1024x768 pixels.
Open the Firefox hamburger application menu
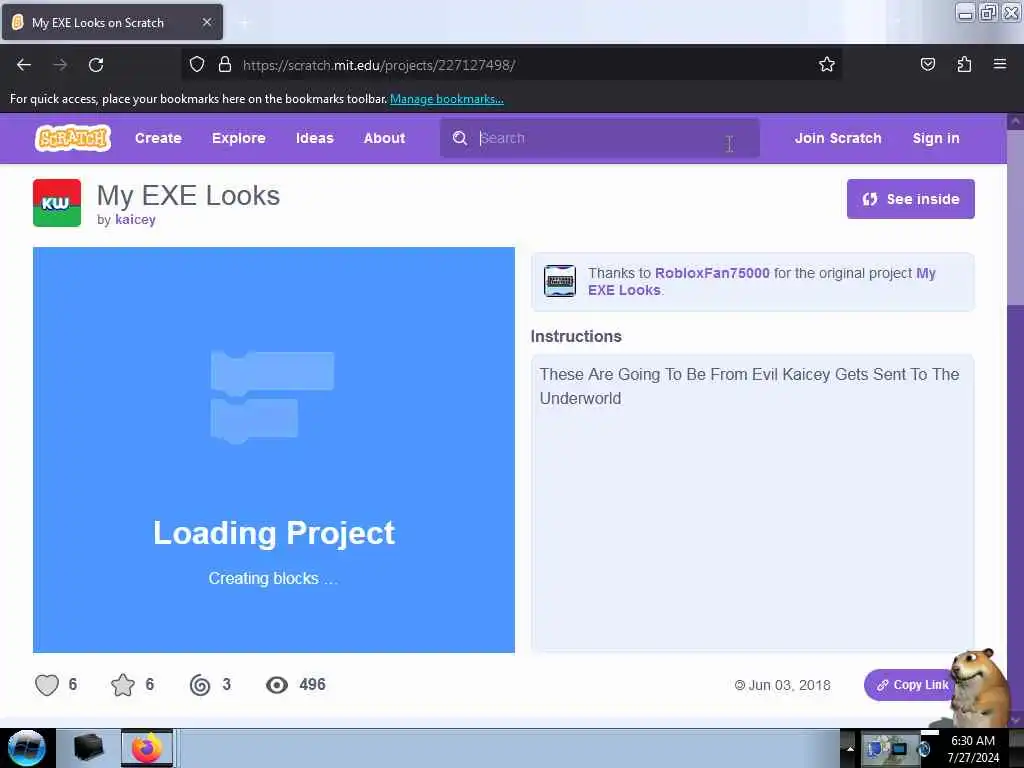1000,64
